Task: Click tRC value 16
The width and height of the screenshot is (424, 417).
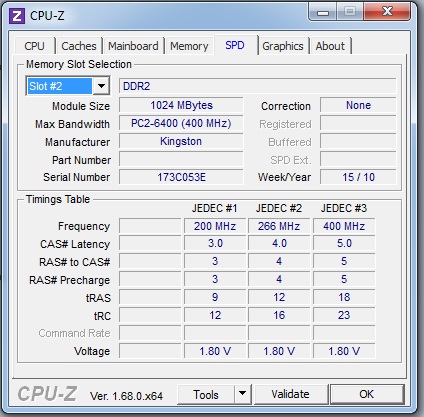Action: [x=279, y=315]
